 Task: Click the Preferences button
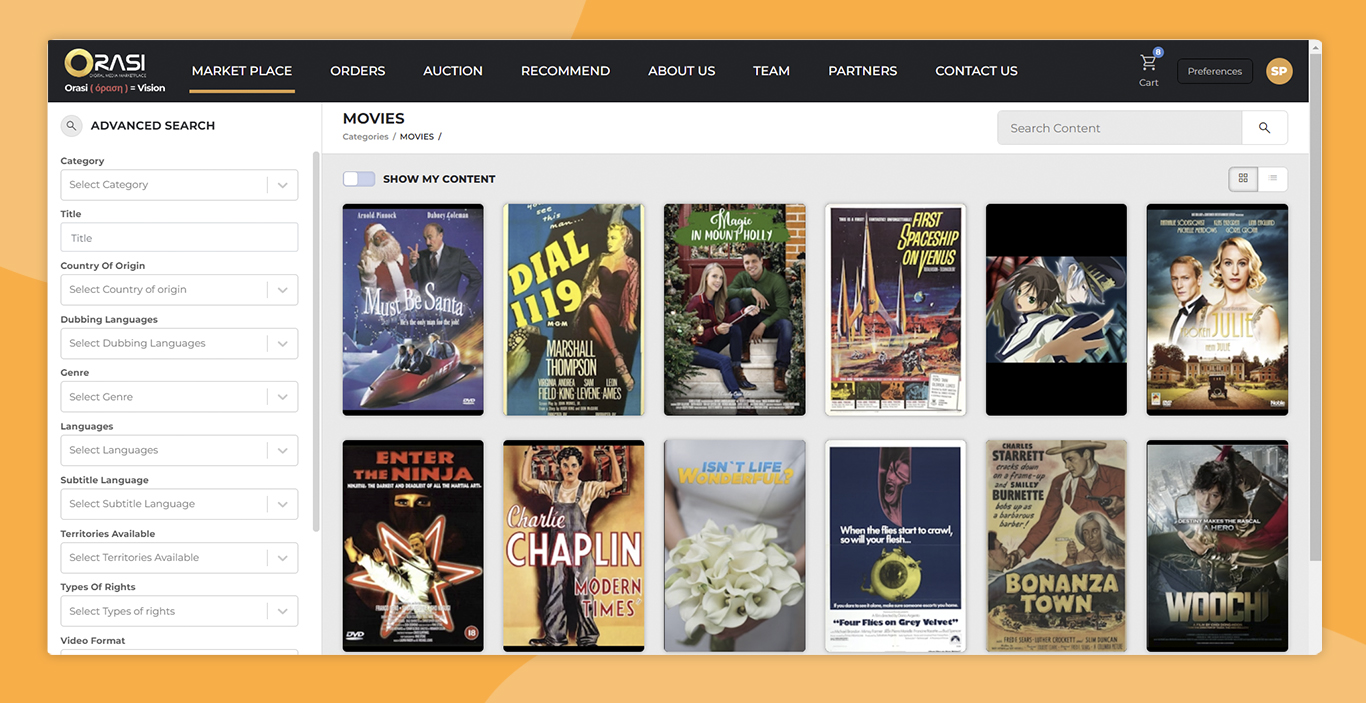point(1215,71)
